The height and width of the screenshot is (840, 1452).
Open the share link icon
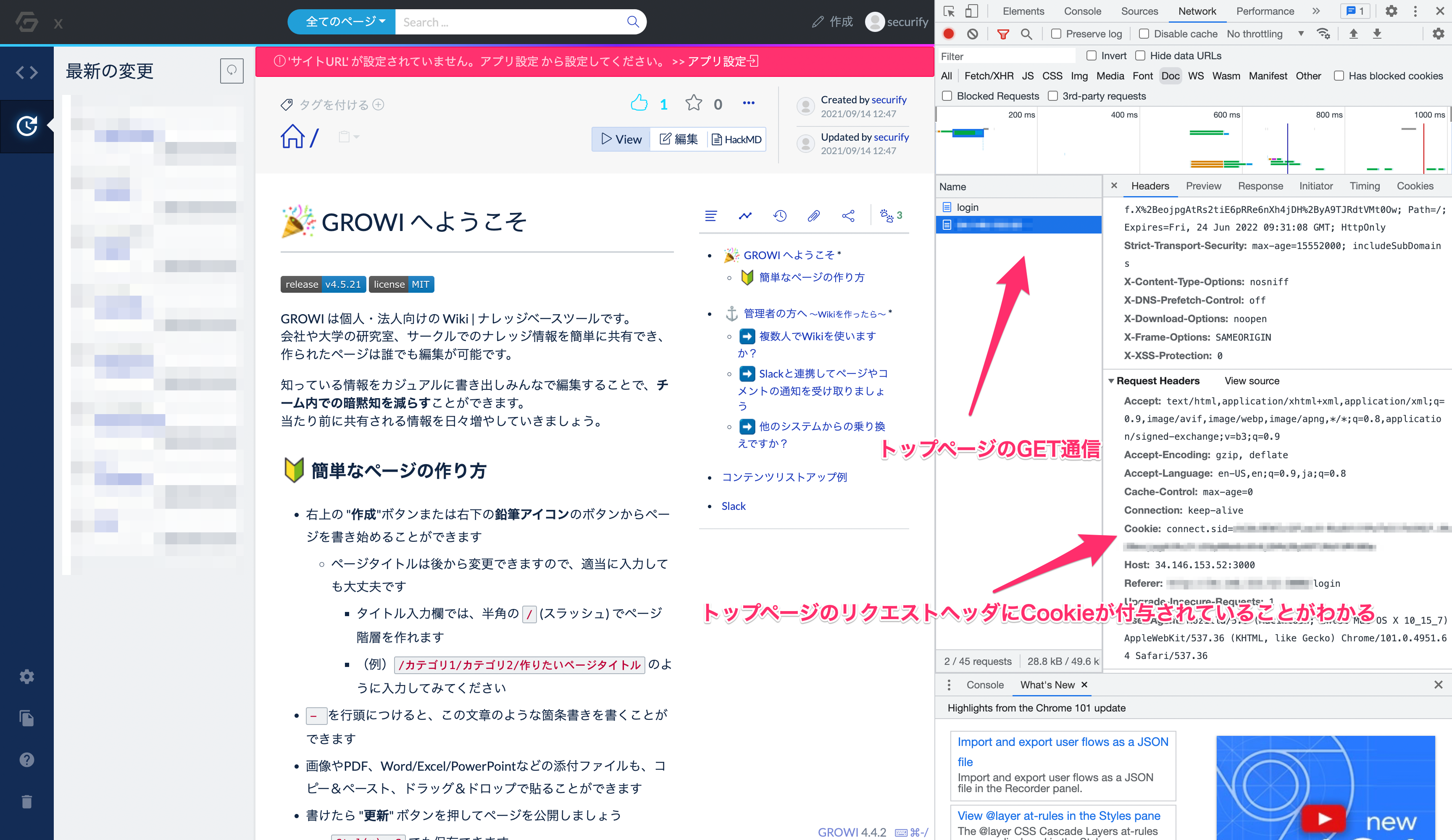click(848, 215)
